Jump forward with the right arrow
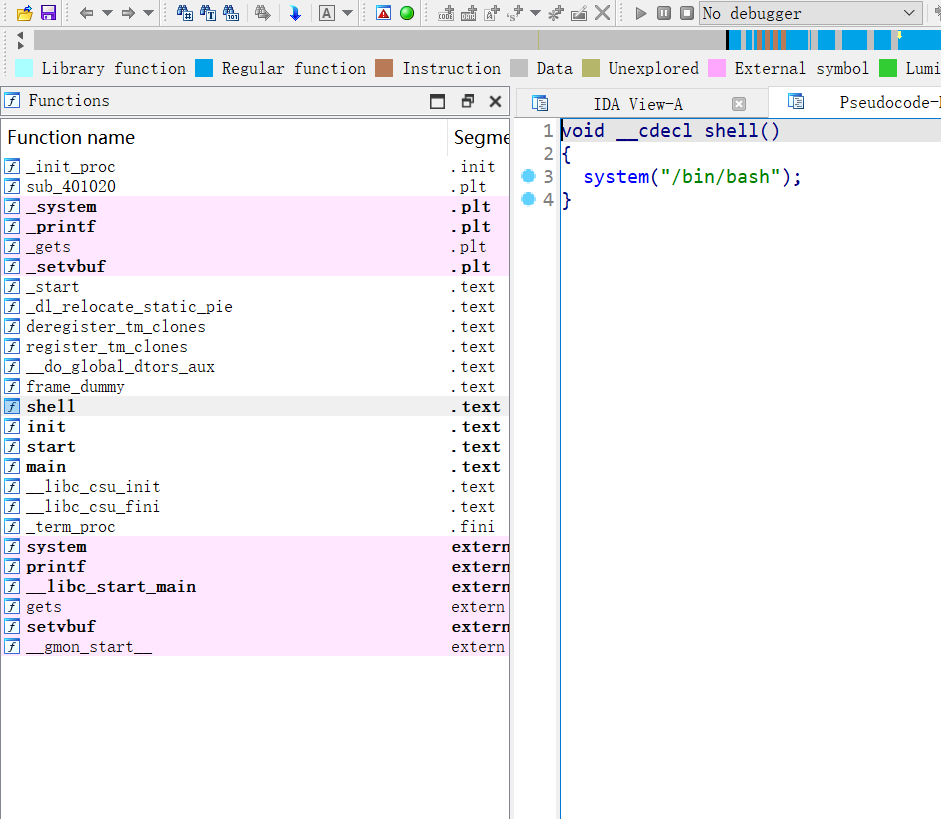The image size is (941, 819). click(x=128, y=13)
